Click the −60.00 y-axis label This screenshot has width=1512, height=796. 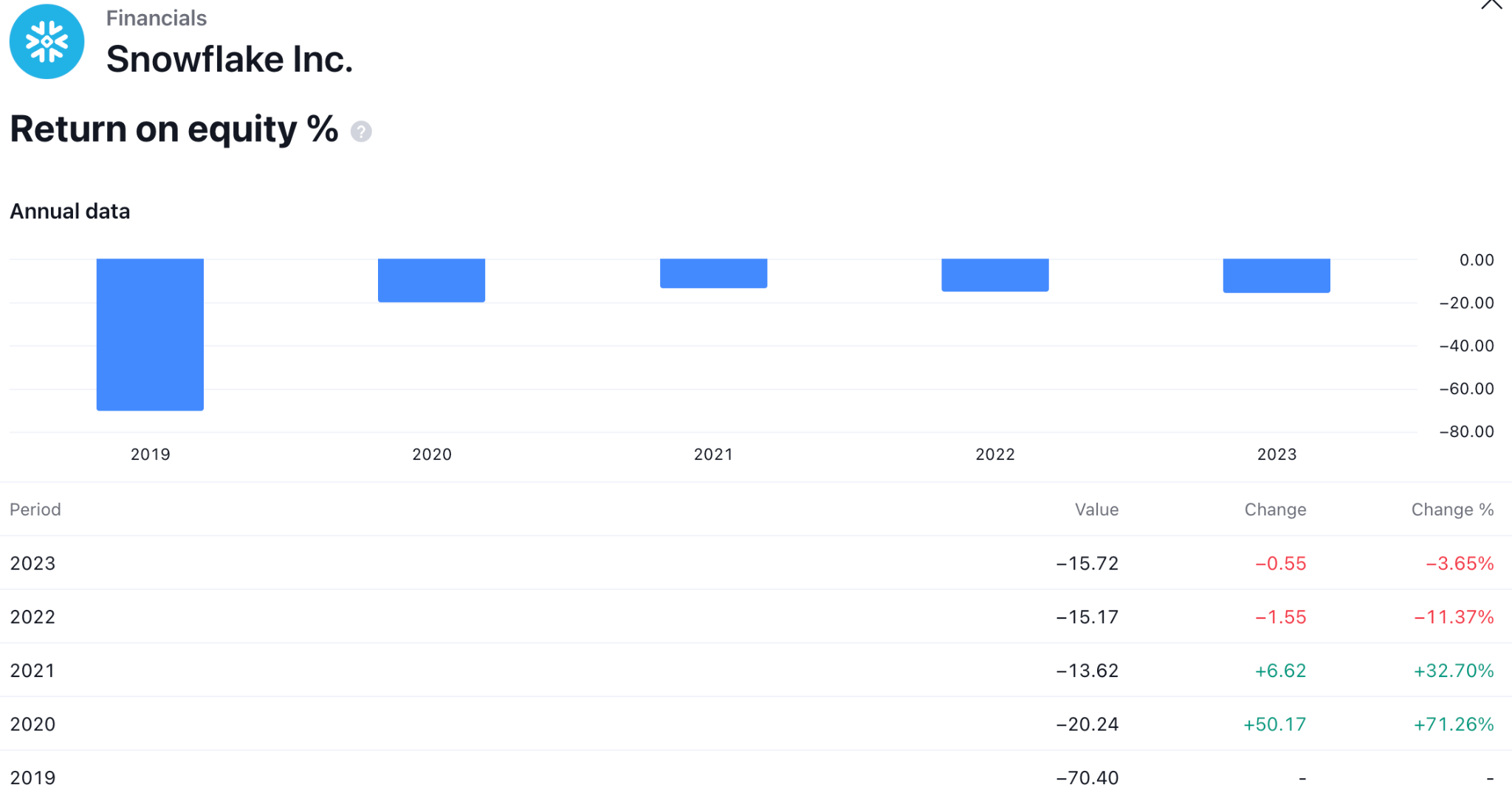[x=1466, y=388]
